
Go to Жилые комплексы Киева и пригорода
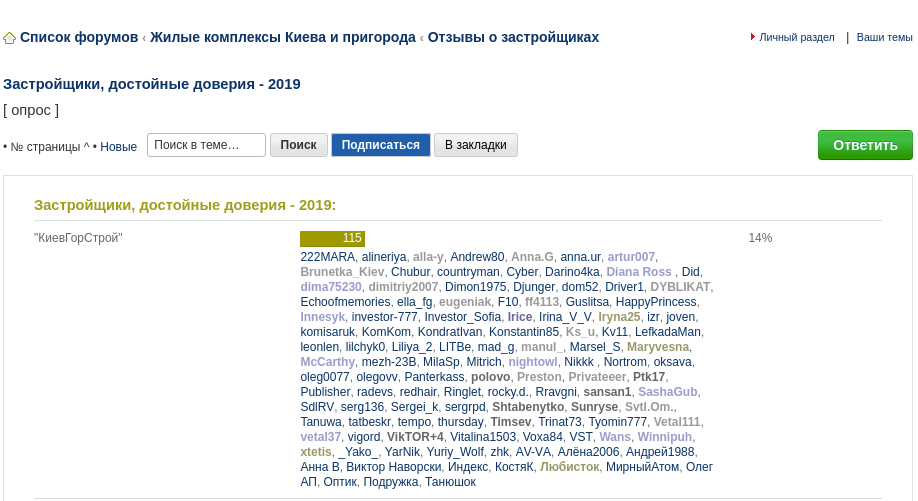(x=283, y=37)
